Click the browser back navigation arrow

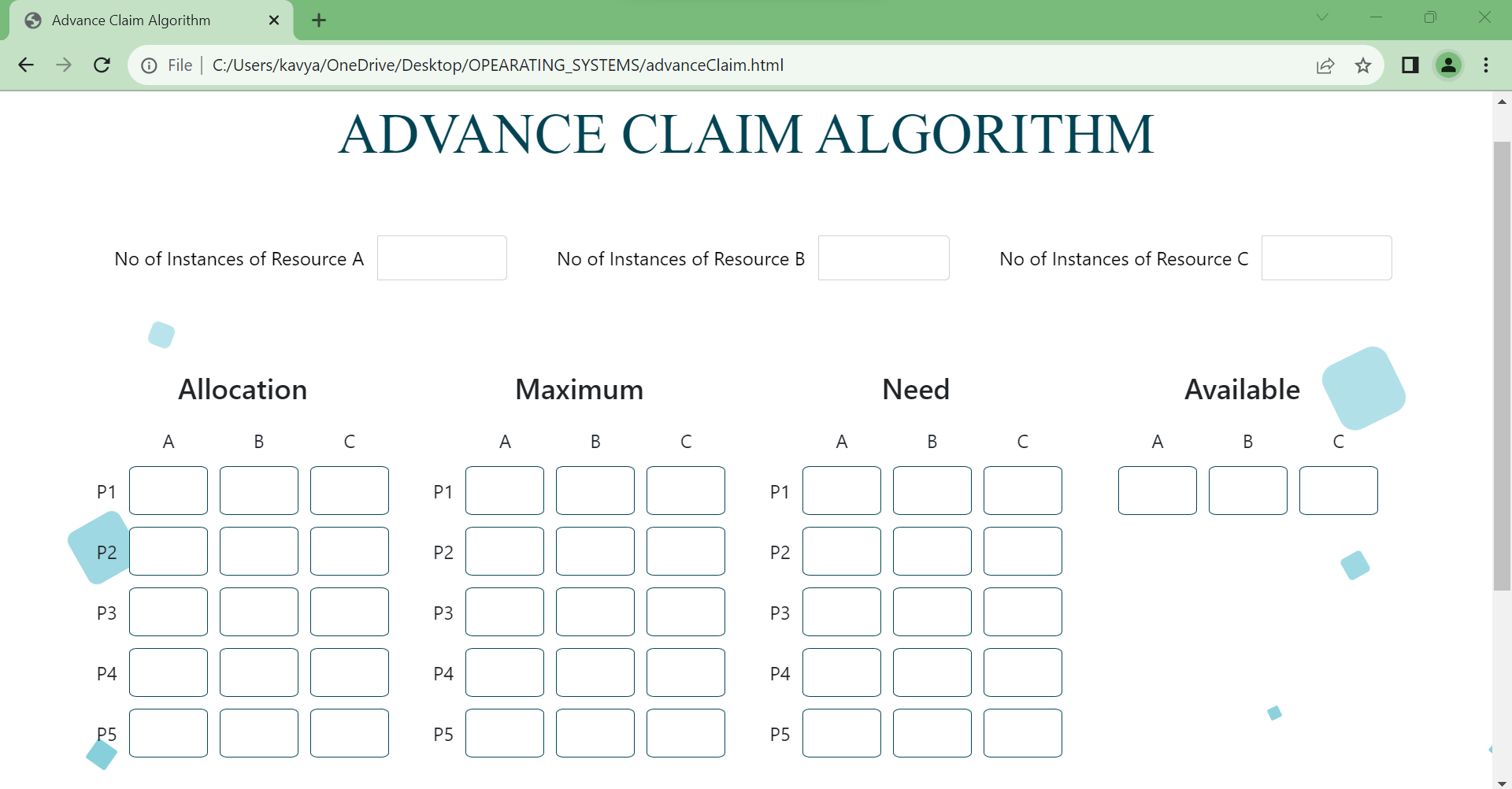point(26,65)
